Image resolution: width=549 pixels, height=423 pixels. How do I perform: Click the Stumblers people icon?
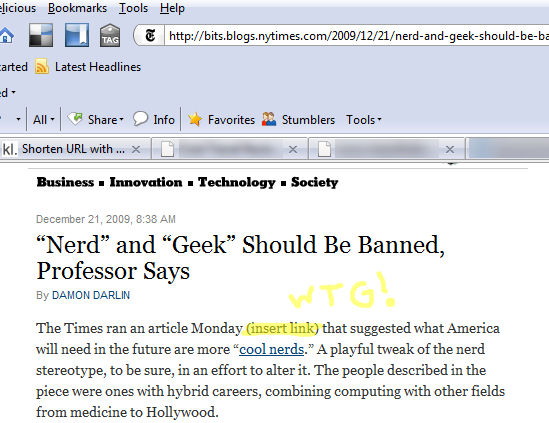tap(269, 119)
